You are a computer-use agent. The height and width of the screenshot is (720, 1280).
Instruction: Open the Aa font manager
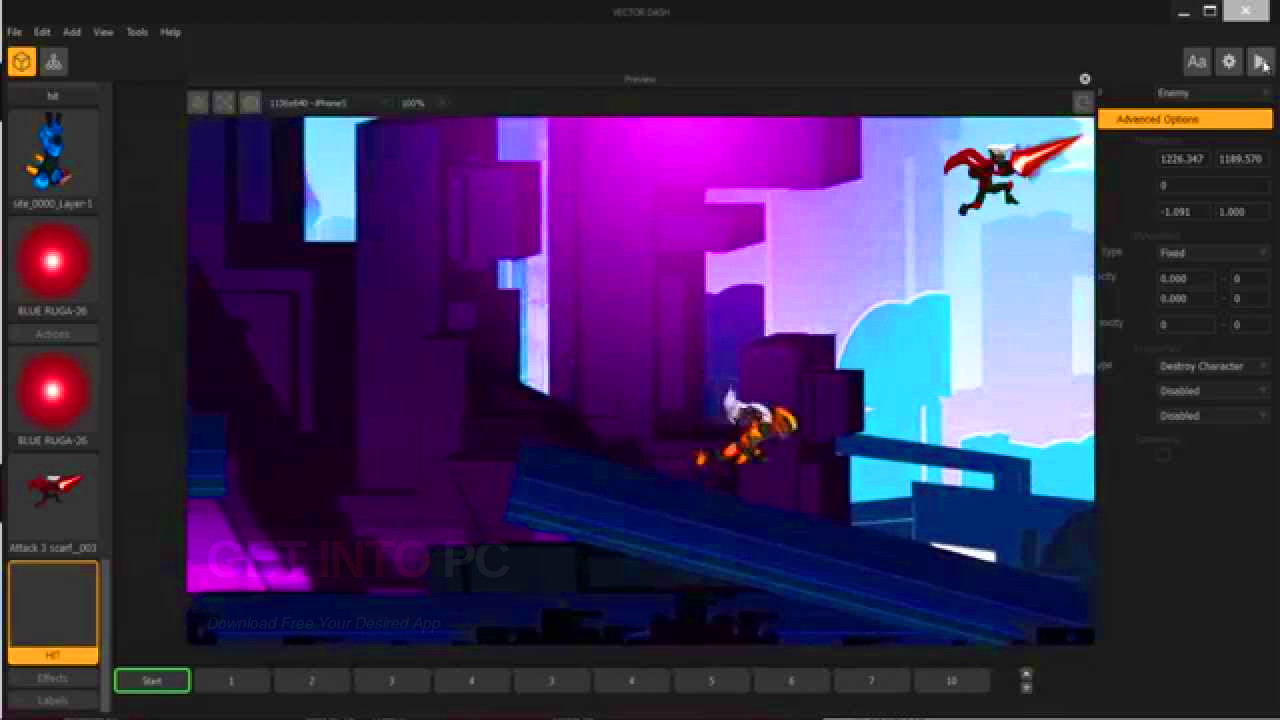click(1196, 62)
